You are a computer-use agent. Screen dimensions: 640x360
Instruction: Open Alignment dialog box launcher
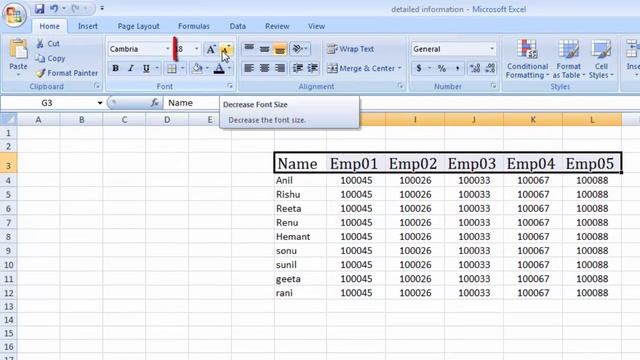click(x=400, y=86)
